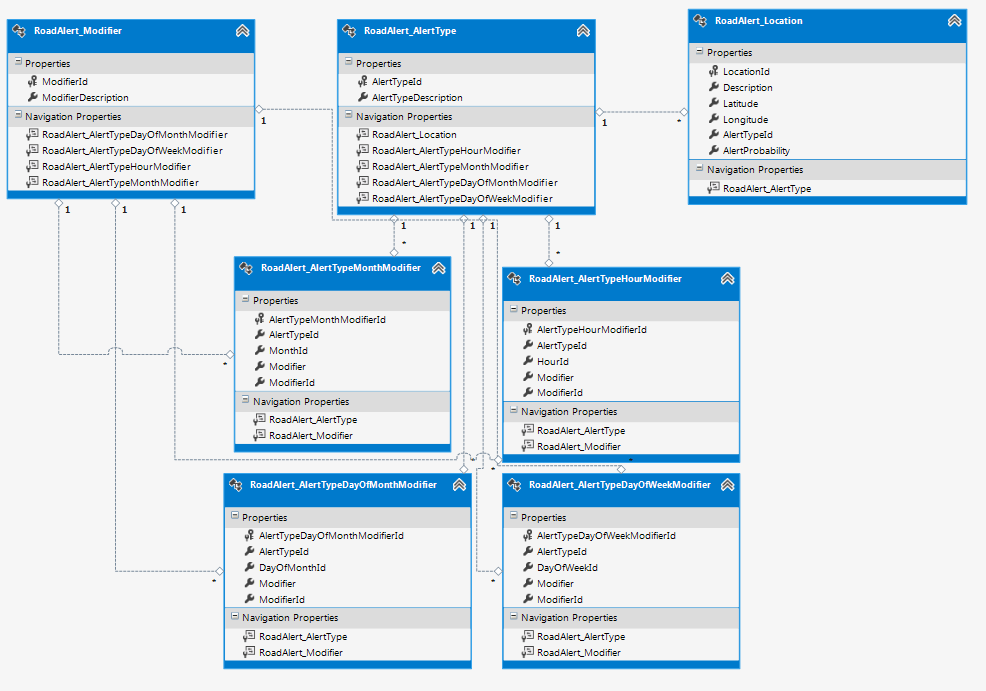Click the RoadAlert_AlertTypeHourModifier entity header icon
This screenshot has width=986, height=691.
pos(516,280)
